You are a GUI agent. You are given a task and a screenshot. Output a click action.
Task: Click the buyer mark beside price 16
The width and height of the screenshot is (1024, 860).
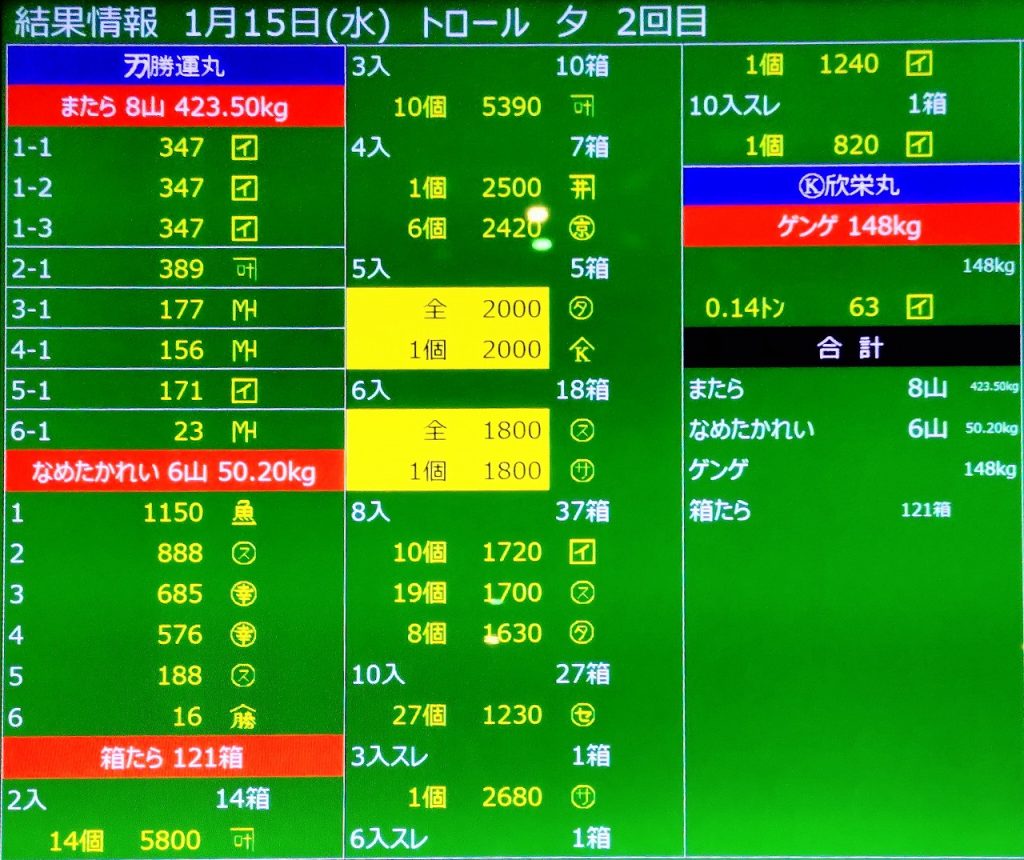pyautogui.click(x=244, y=717)
